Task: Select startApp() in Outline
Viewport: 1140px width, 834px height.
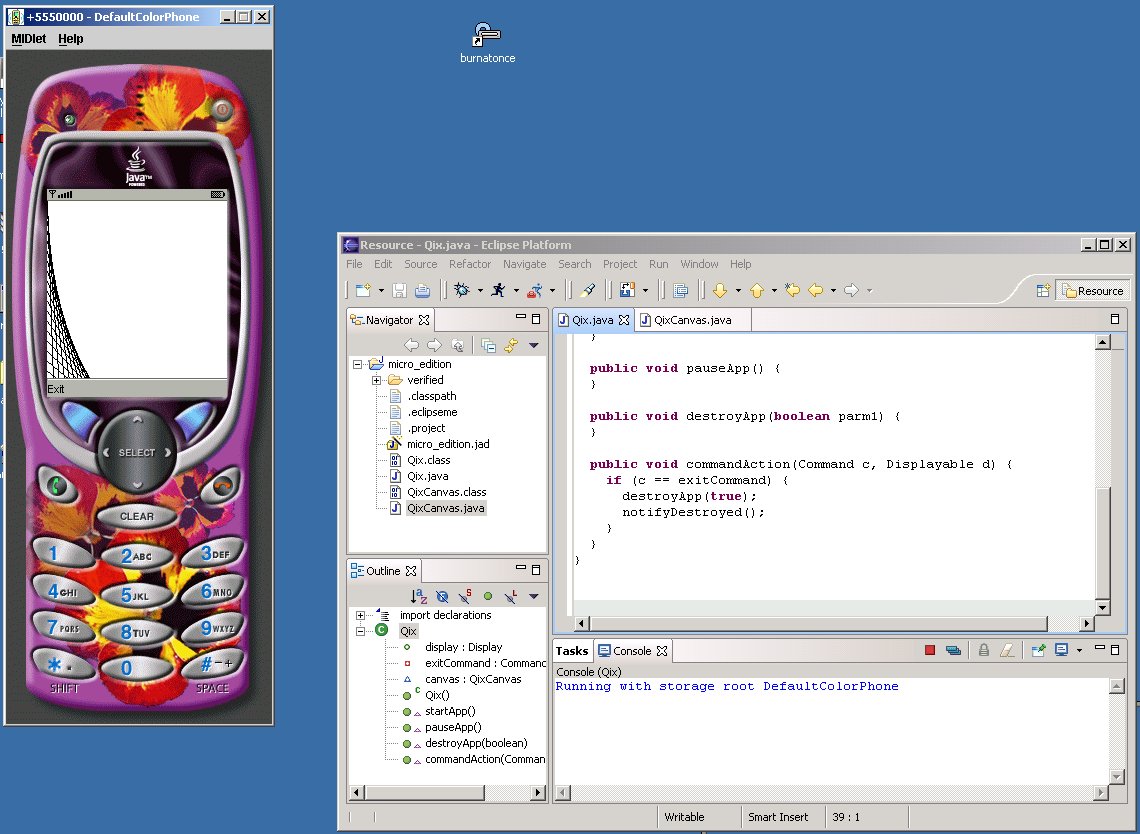Action: coord(449,711)
